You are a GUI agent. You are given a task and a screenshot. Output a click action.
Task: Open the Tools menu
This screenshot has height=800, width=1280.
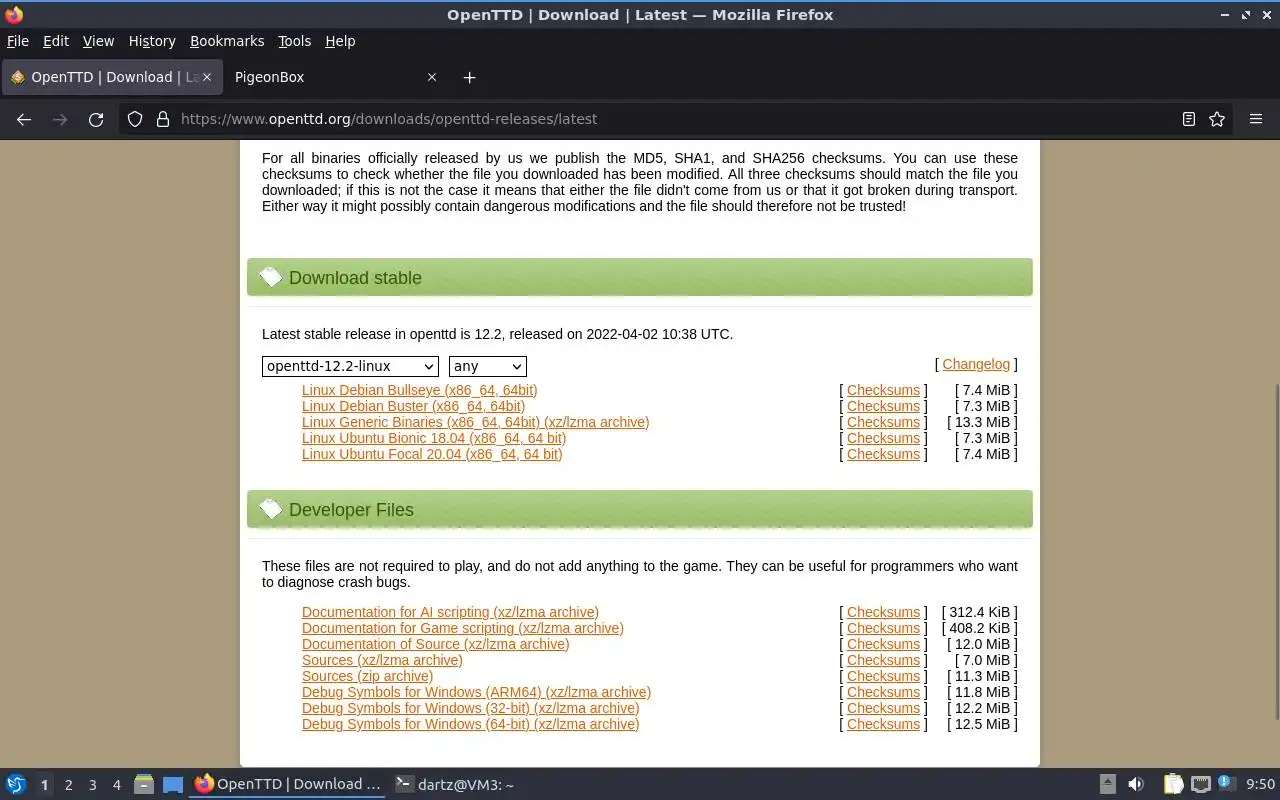click(294, 41)
